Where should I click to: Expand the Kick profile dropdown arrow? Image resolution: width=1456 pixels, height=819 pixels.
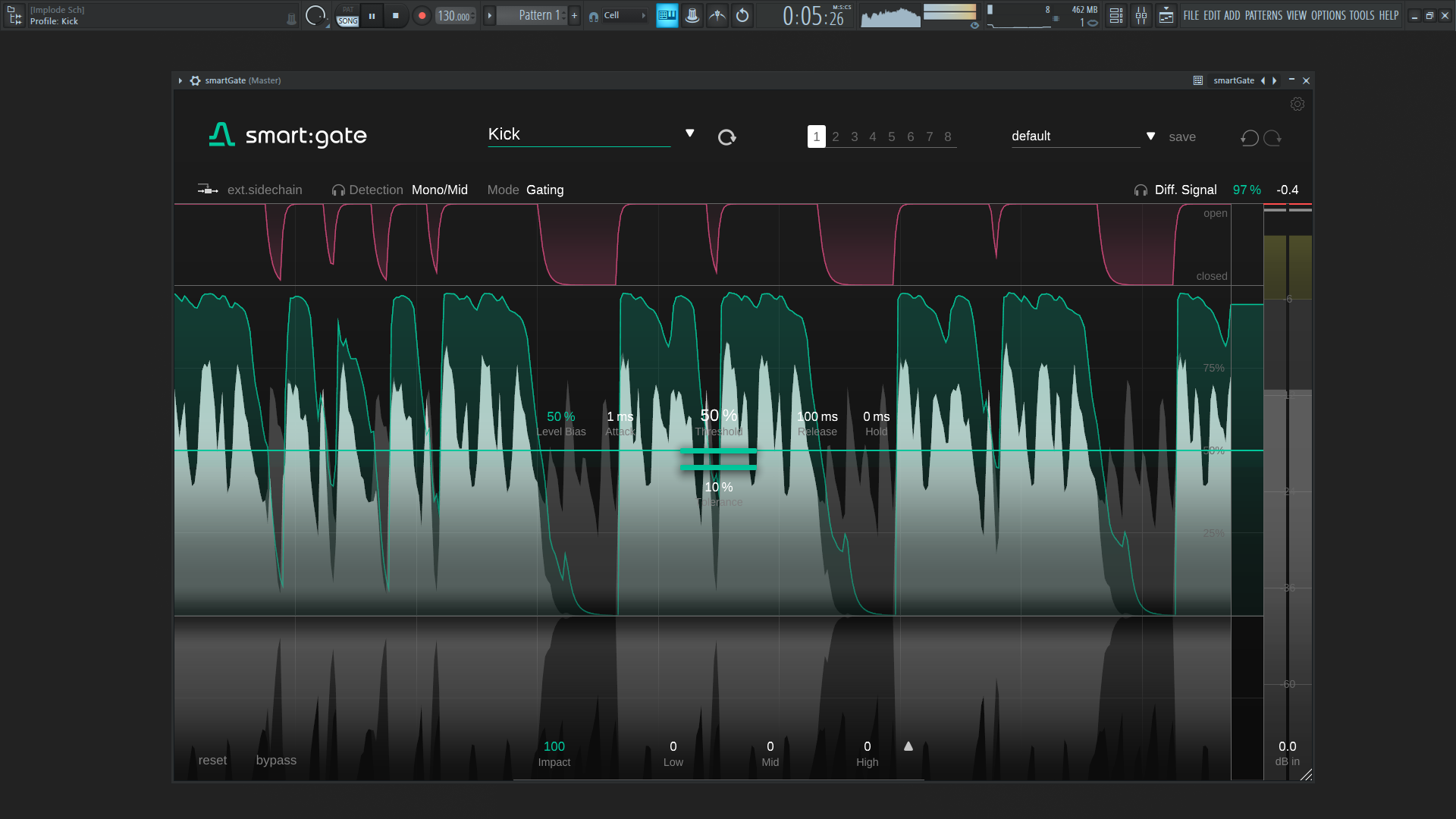click(x=690, y=133)
